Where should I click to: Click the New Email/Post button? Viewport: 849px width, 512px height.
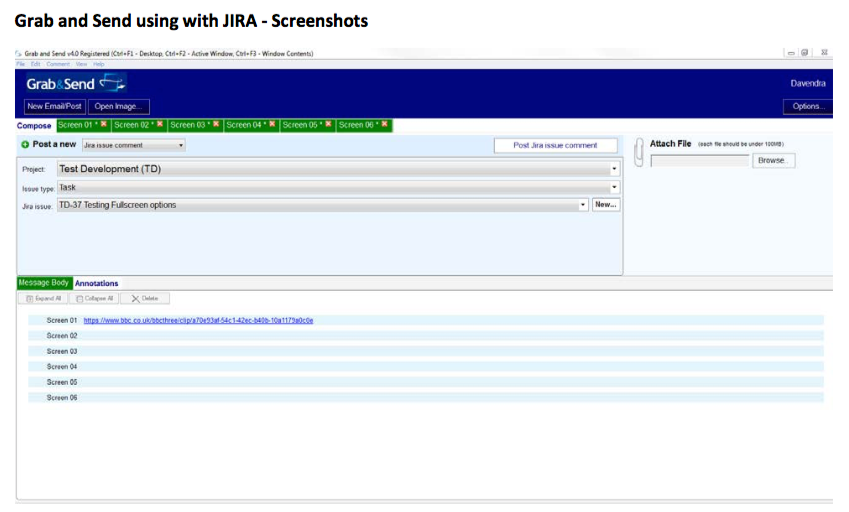[x=54, y=106]
